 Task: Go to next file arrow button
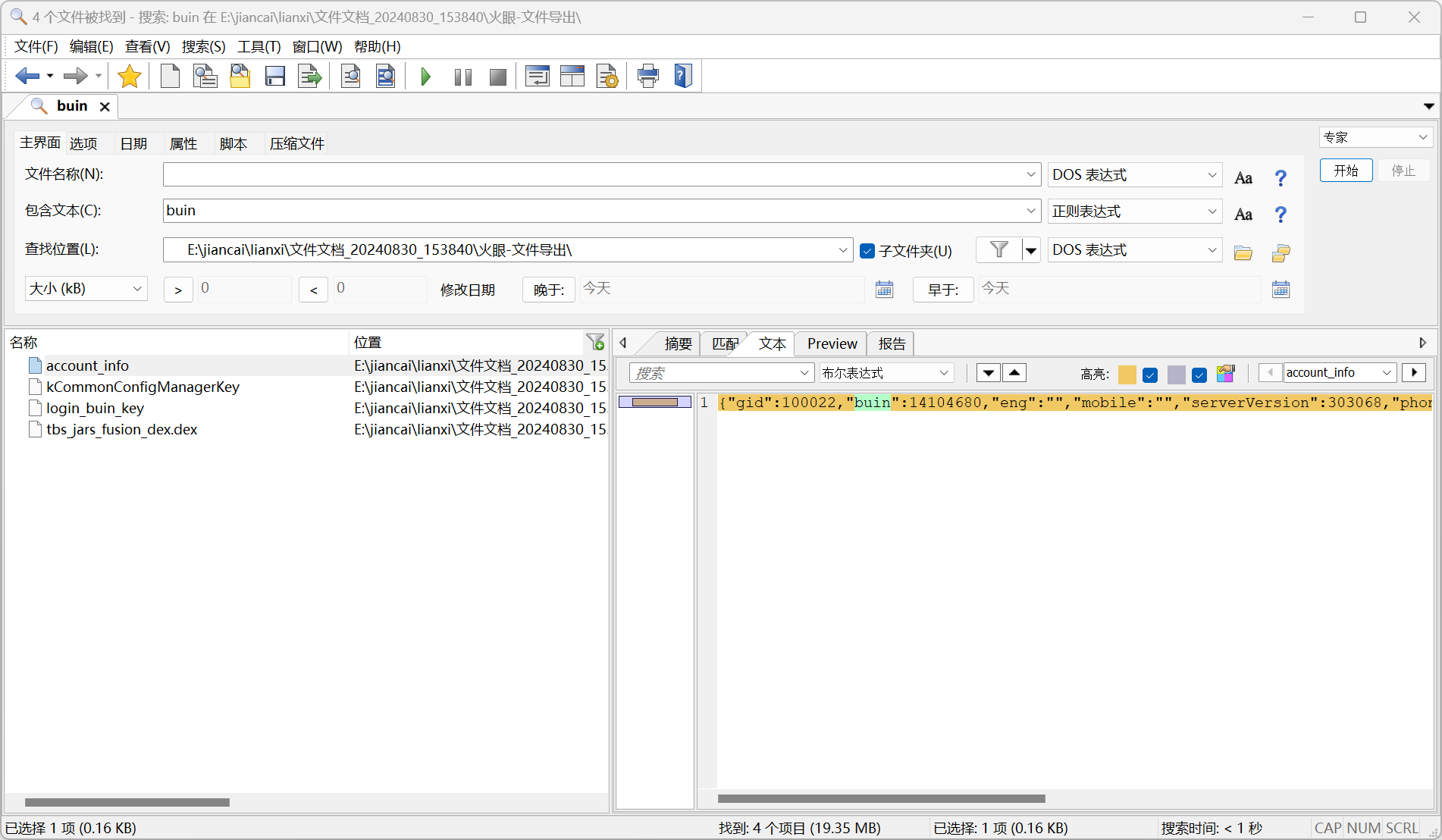(x=1414, y=373)
